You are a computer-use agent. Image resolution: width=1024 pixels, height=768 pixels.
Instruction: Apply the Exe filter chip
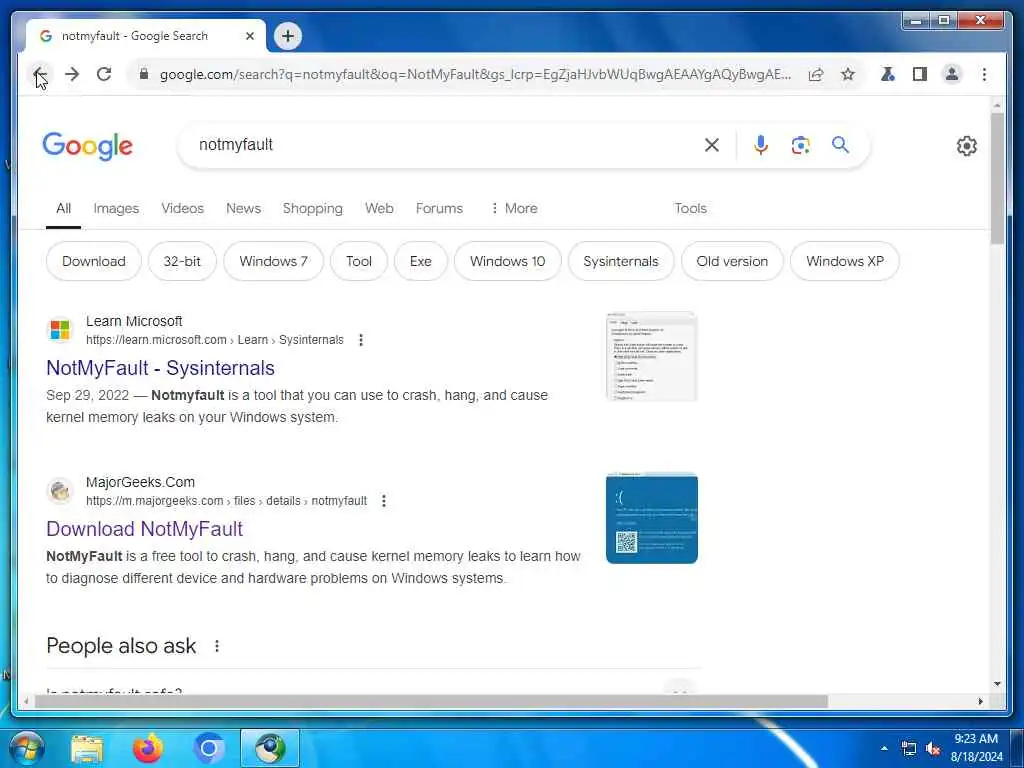421,261
